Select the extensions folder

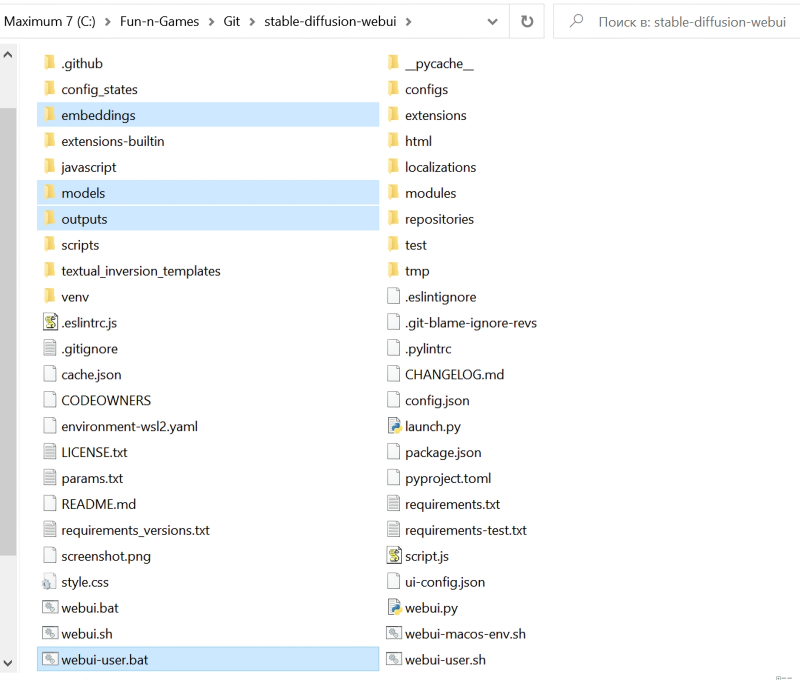[435, 115]
